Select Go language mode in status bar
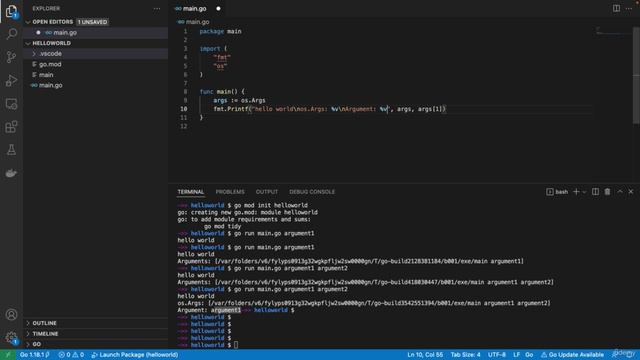The image size is (640, 360). click(529, 355)
